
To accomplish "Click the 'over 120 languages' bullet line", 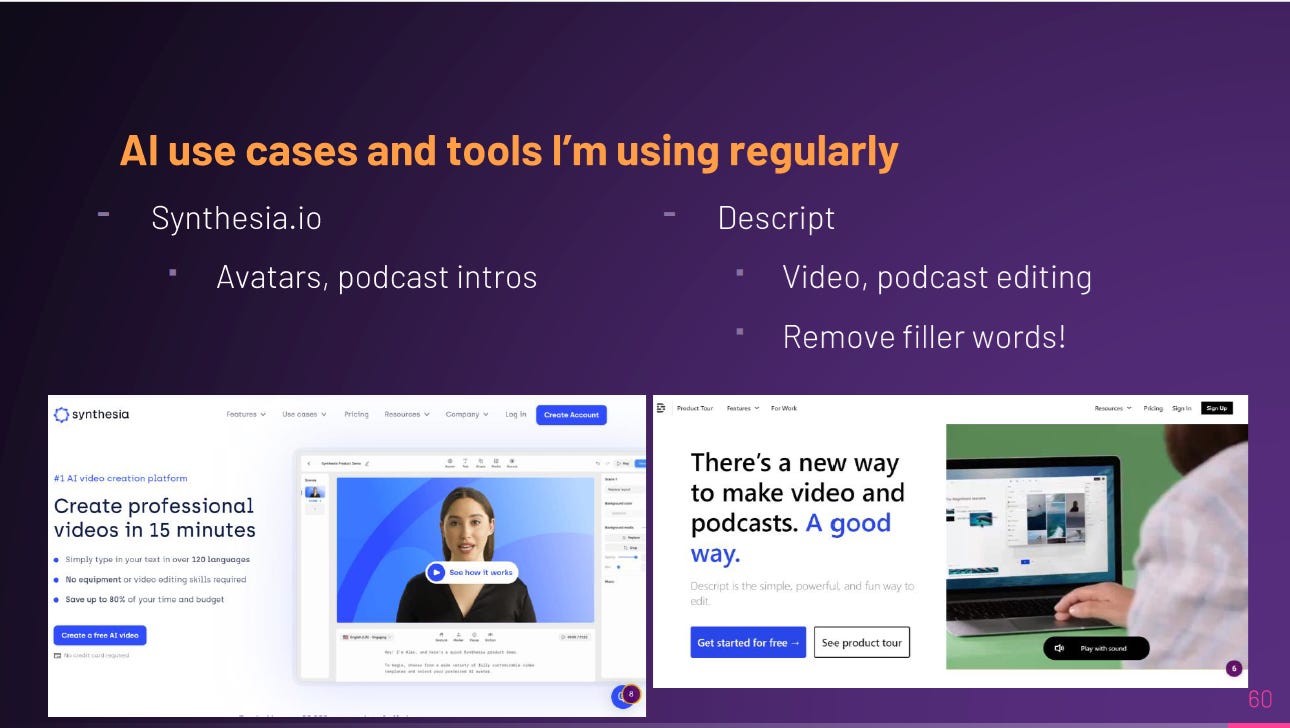I will (x=158, y=559).
